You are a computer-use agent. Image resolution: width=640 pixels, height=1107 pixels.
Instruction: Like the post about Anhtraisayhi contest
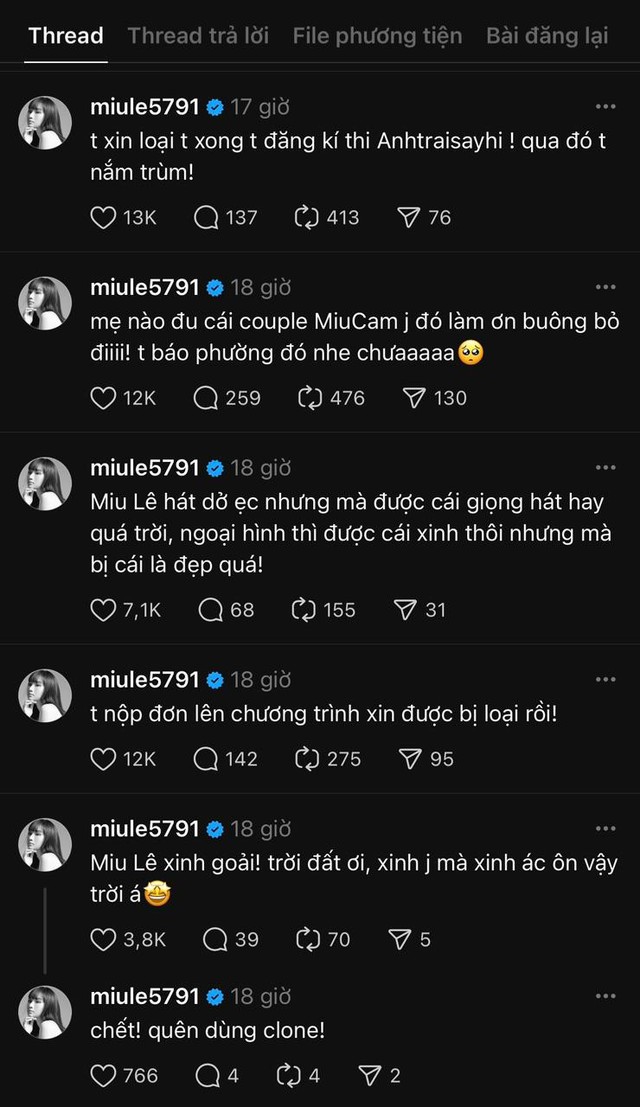click(x=104, y=217)
